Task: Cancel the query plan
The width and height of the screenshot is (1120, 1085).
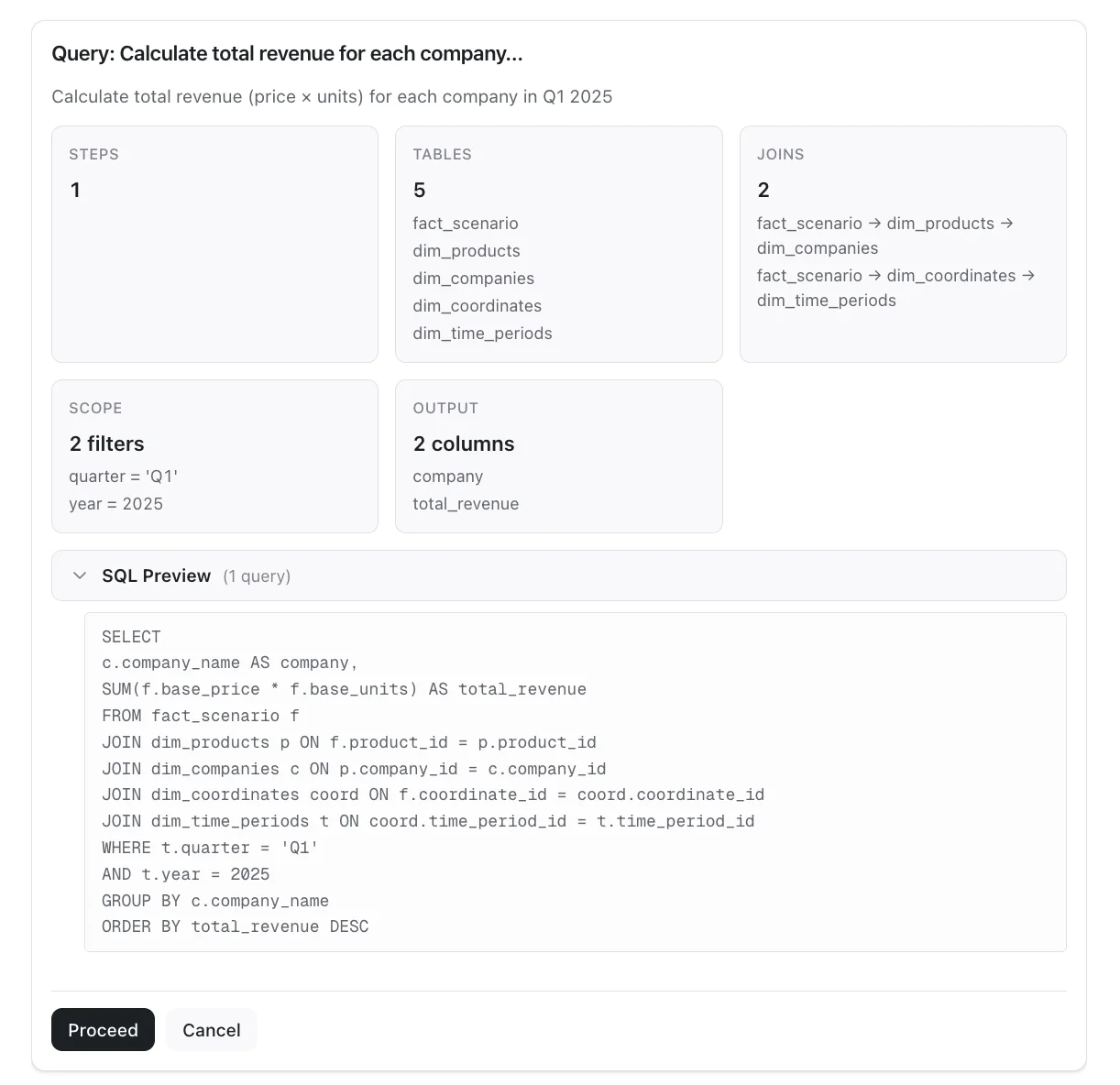Action: click(x=211, y=1030)
